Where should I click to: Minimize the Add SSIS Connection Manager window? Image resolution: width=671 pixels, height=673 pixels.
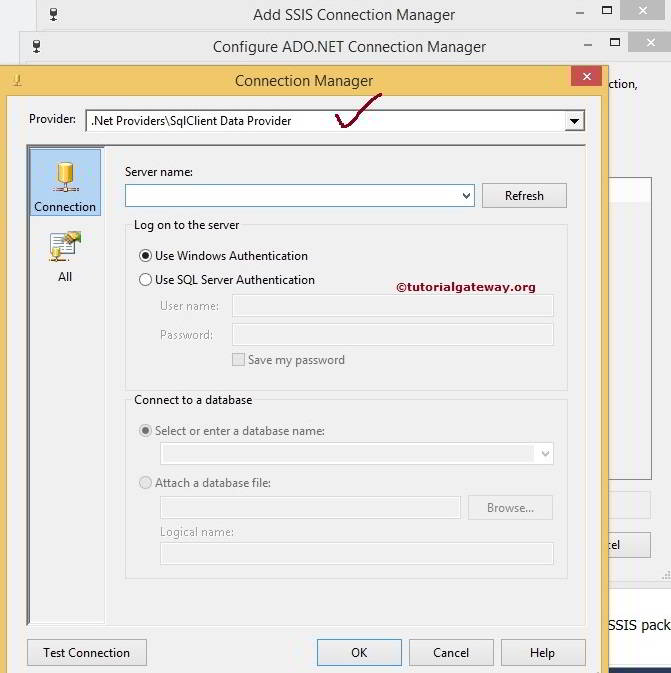[x=580, y=13]
